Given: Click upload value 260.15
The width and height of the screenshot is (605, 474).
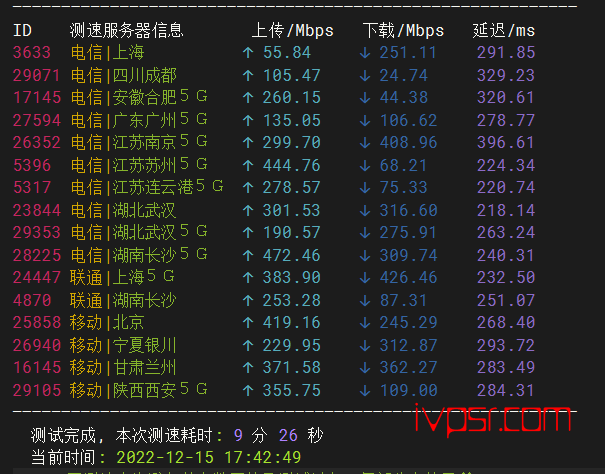Looking at the screenshot, I should (292, 97).
